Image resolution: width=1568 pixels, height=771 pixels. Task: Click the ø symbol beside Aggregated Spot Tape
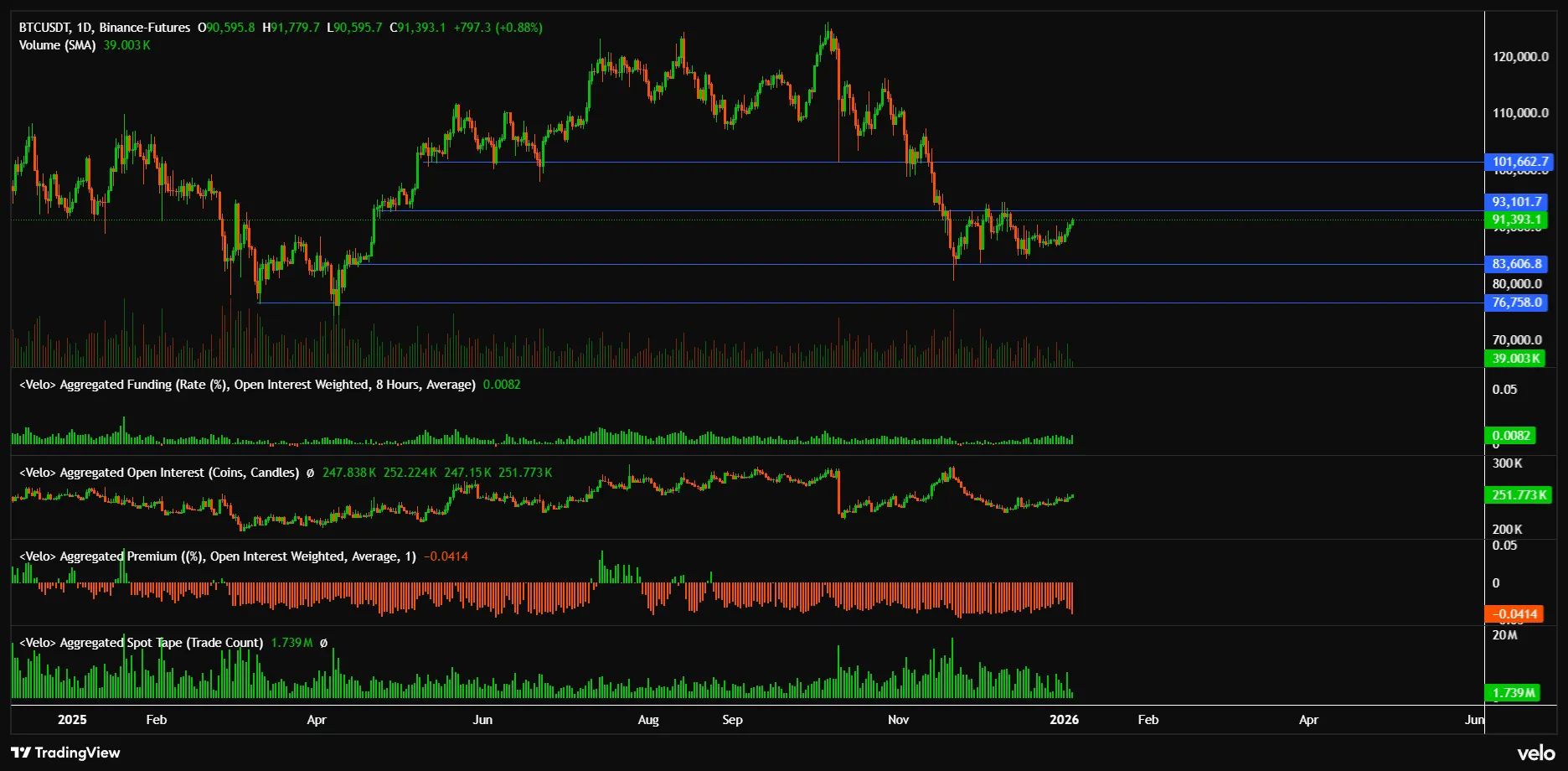tap(324, 643)
